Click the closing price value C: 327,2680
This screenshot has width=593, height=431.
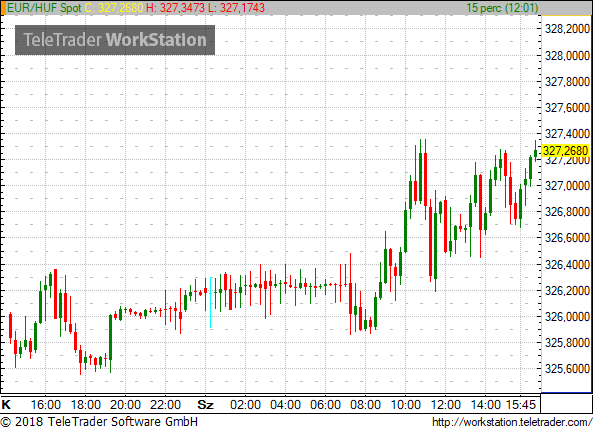[114, 8]
